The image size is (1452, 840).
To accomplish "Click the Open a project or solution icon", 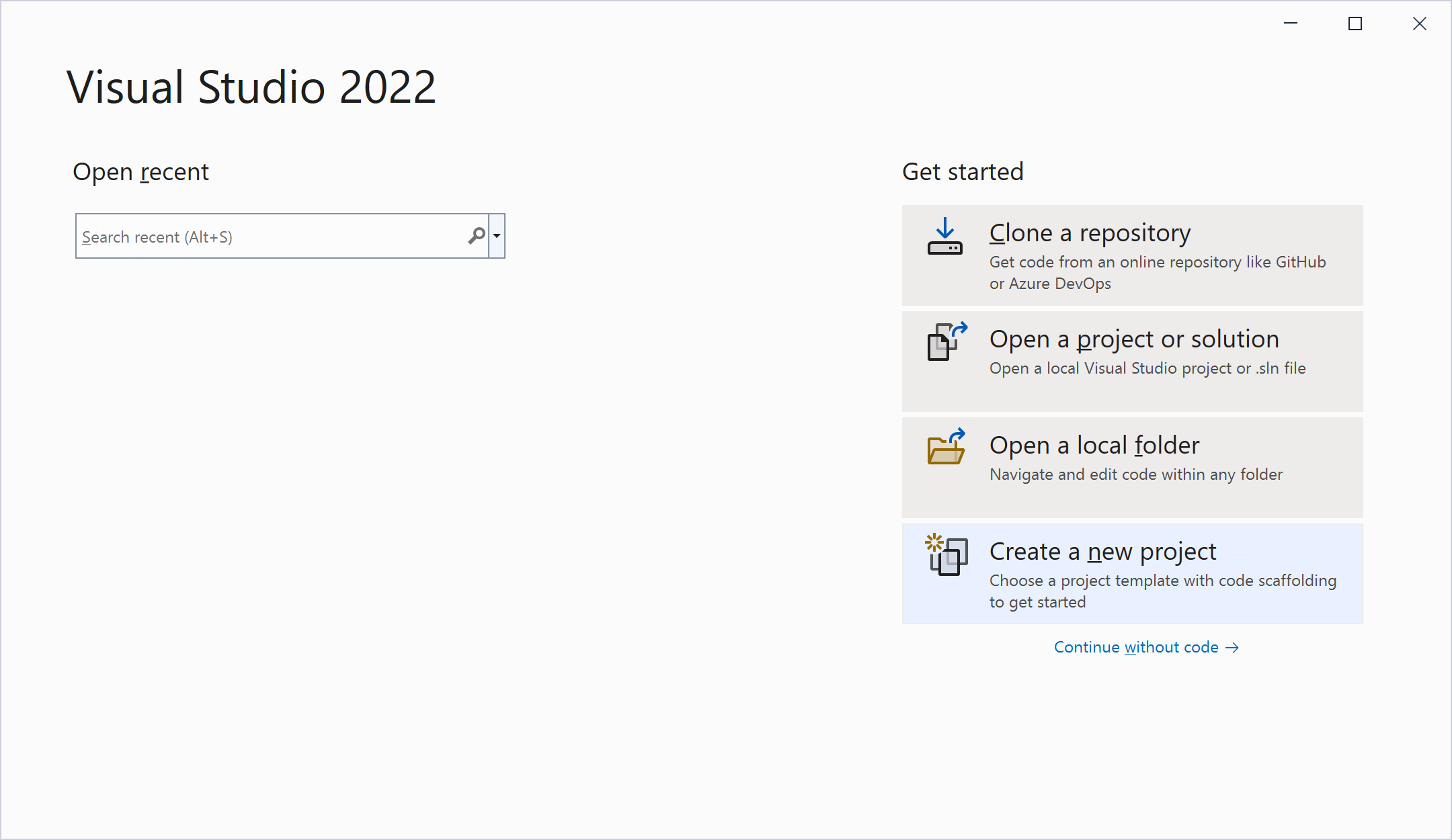I will pos(947,341).
